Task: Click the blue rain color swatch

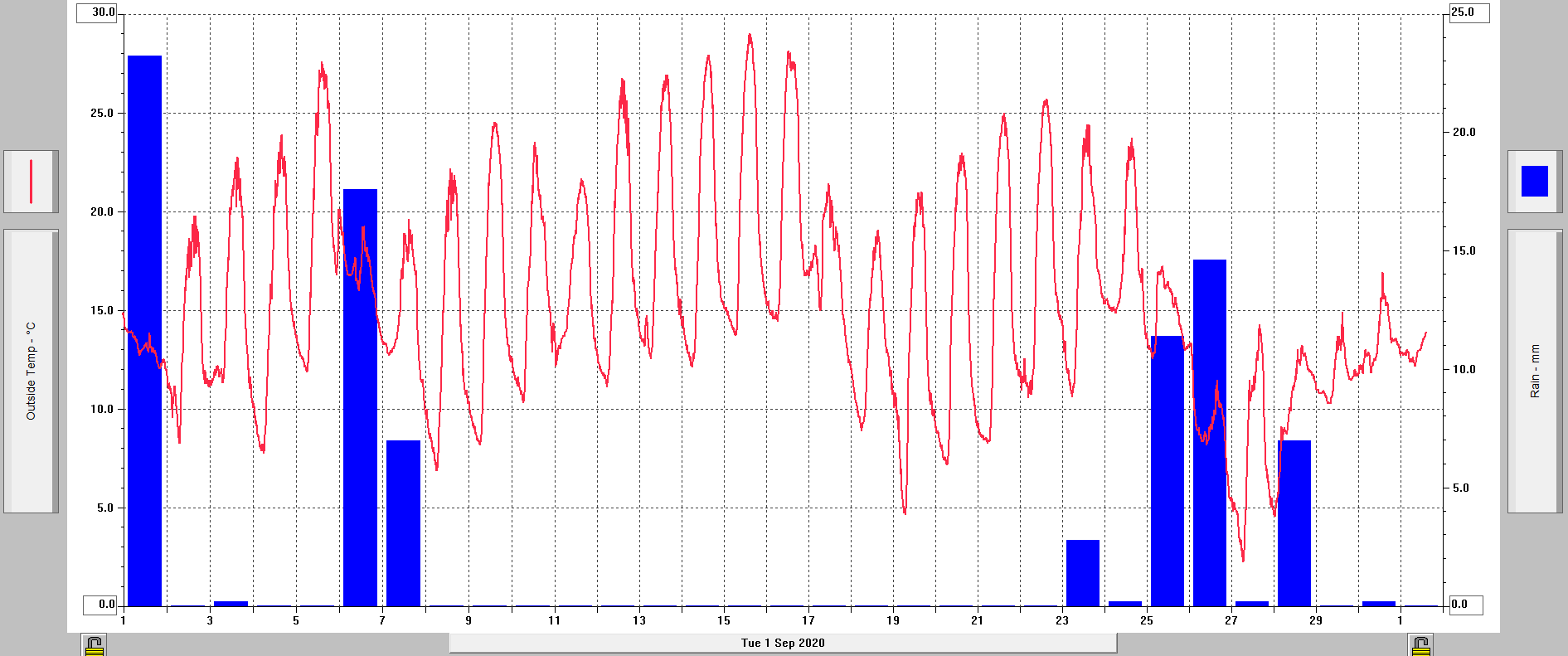Action: 1534,181
